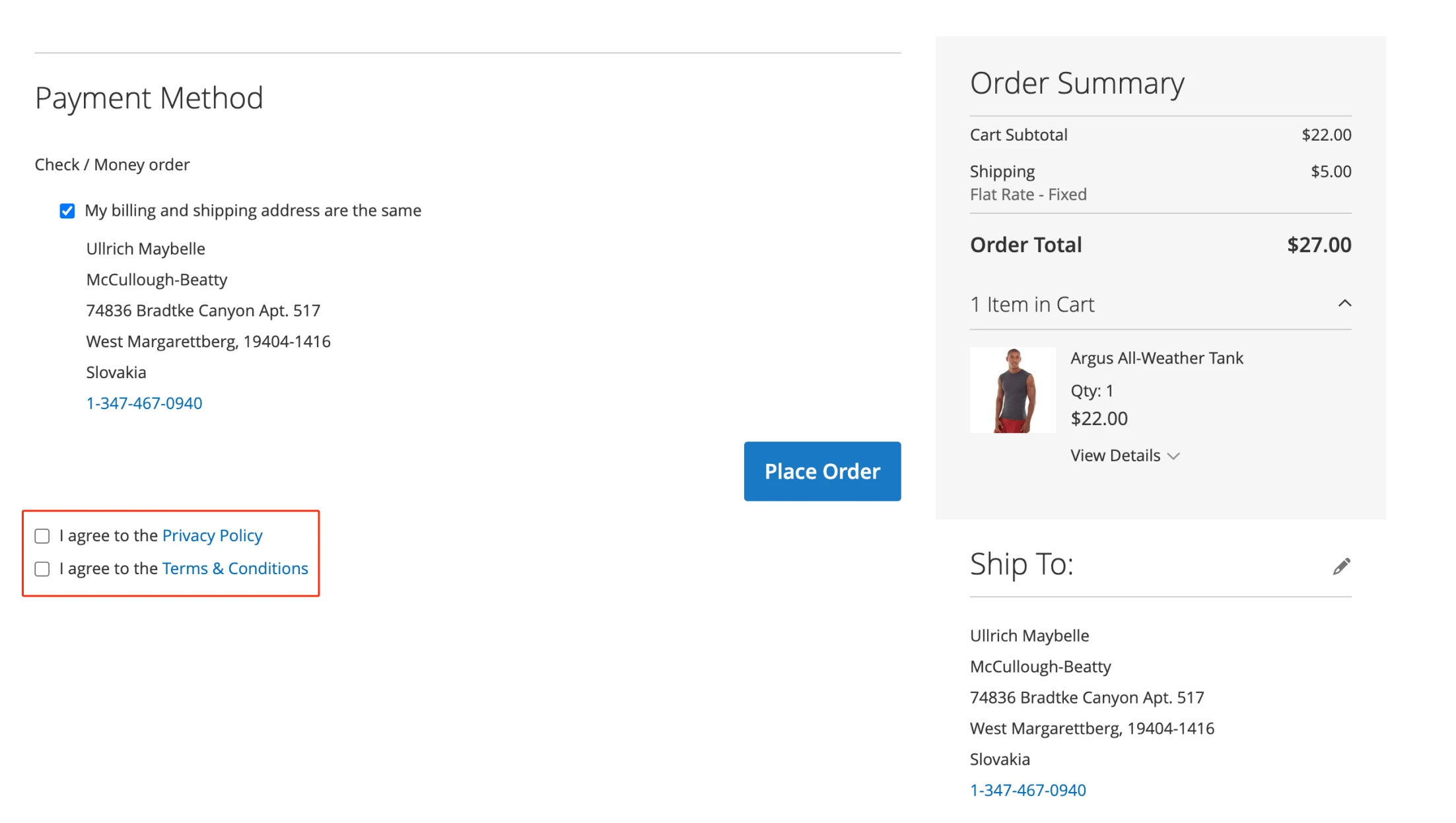Enable the Privacy Policy agreement checkbox
The width and height of the screenshot is (1456, 823).
[x=42, y=536]
